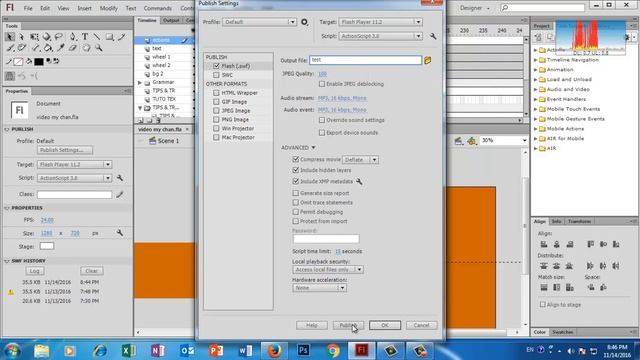Enable Generate size report
This screenshot has width=640, height=360.
[x=296, y=193]
